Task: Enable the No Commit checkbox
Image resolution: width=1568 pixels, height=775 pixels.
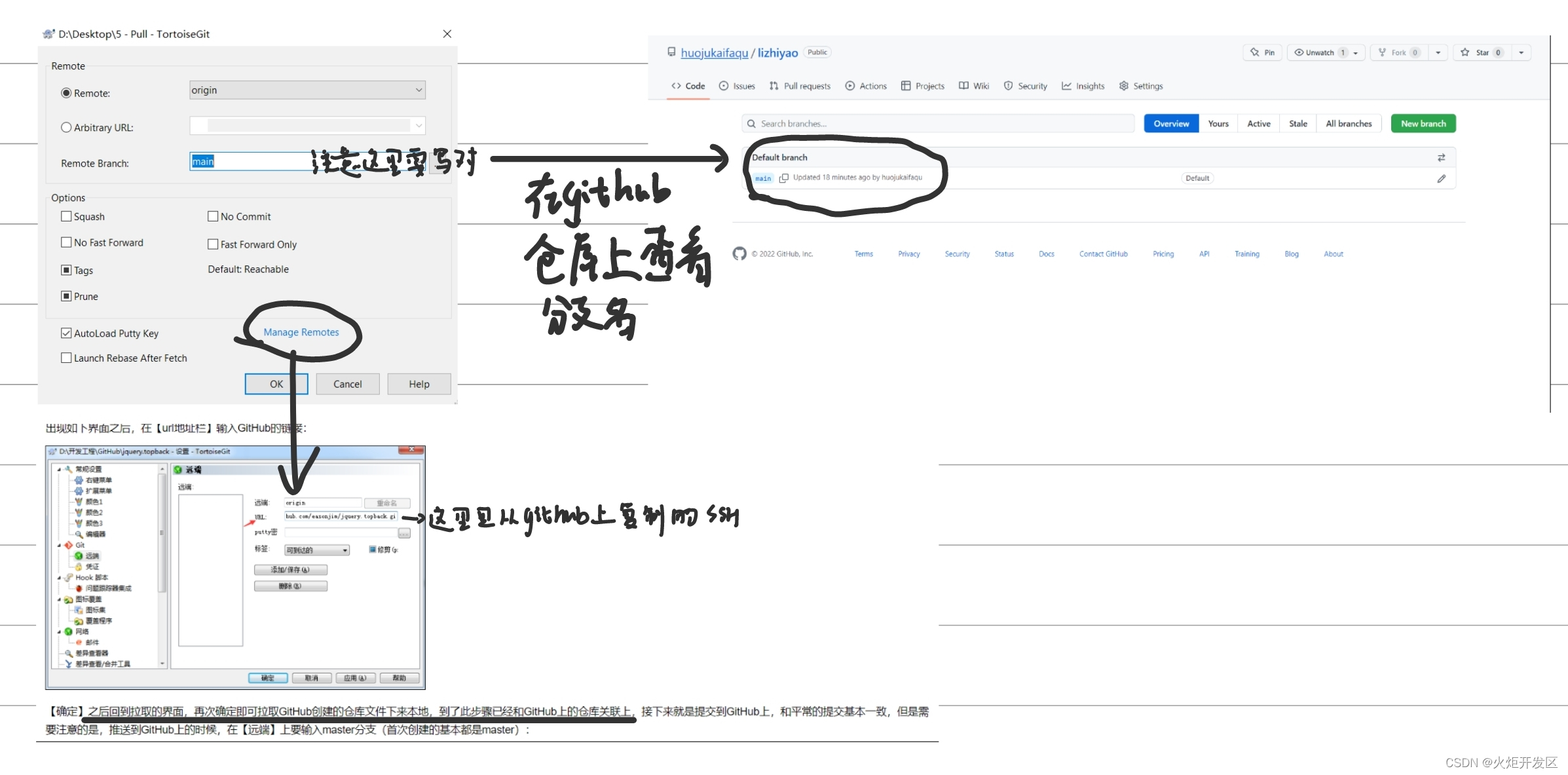Action: [x=213, y=216]
